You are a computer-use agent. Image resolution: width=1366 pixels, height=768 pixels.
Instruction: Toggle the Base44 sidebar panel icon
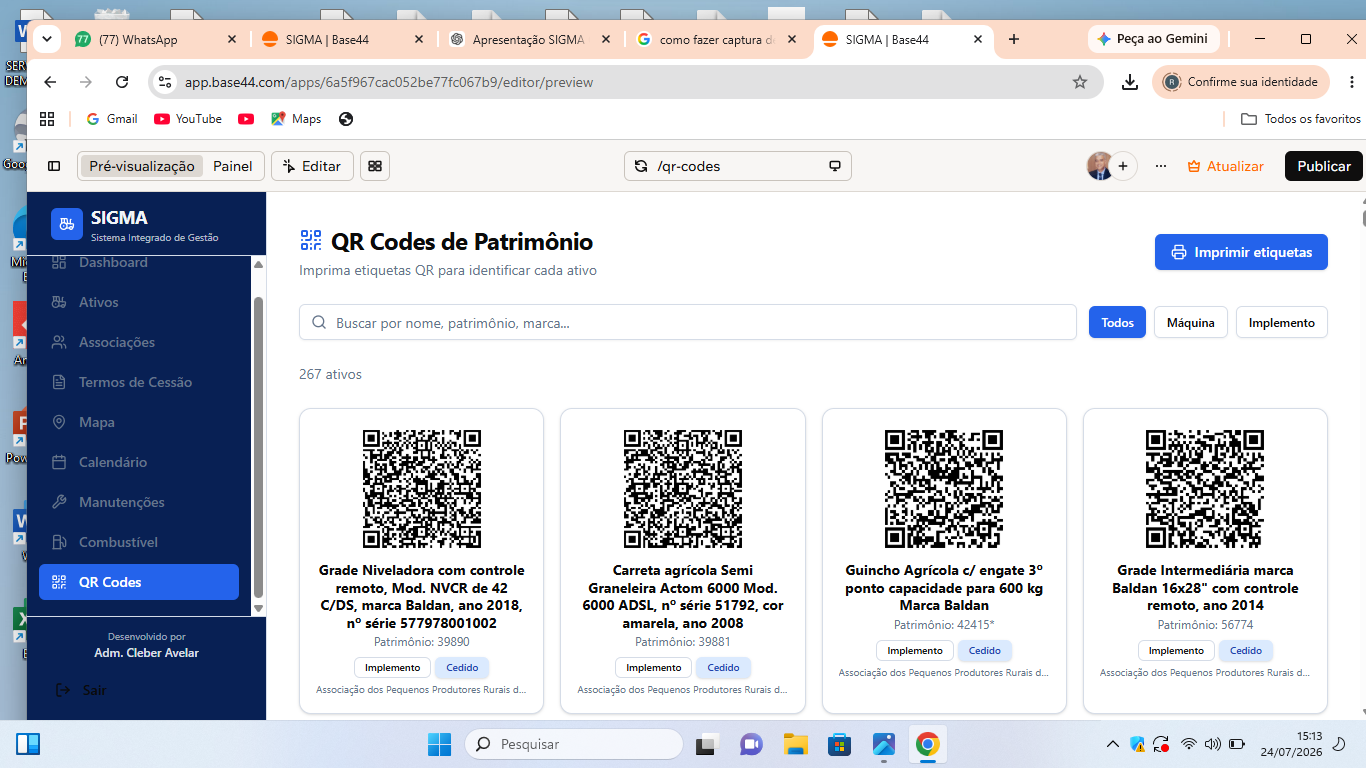tap(54, 166)
